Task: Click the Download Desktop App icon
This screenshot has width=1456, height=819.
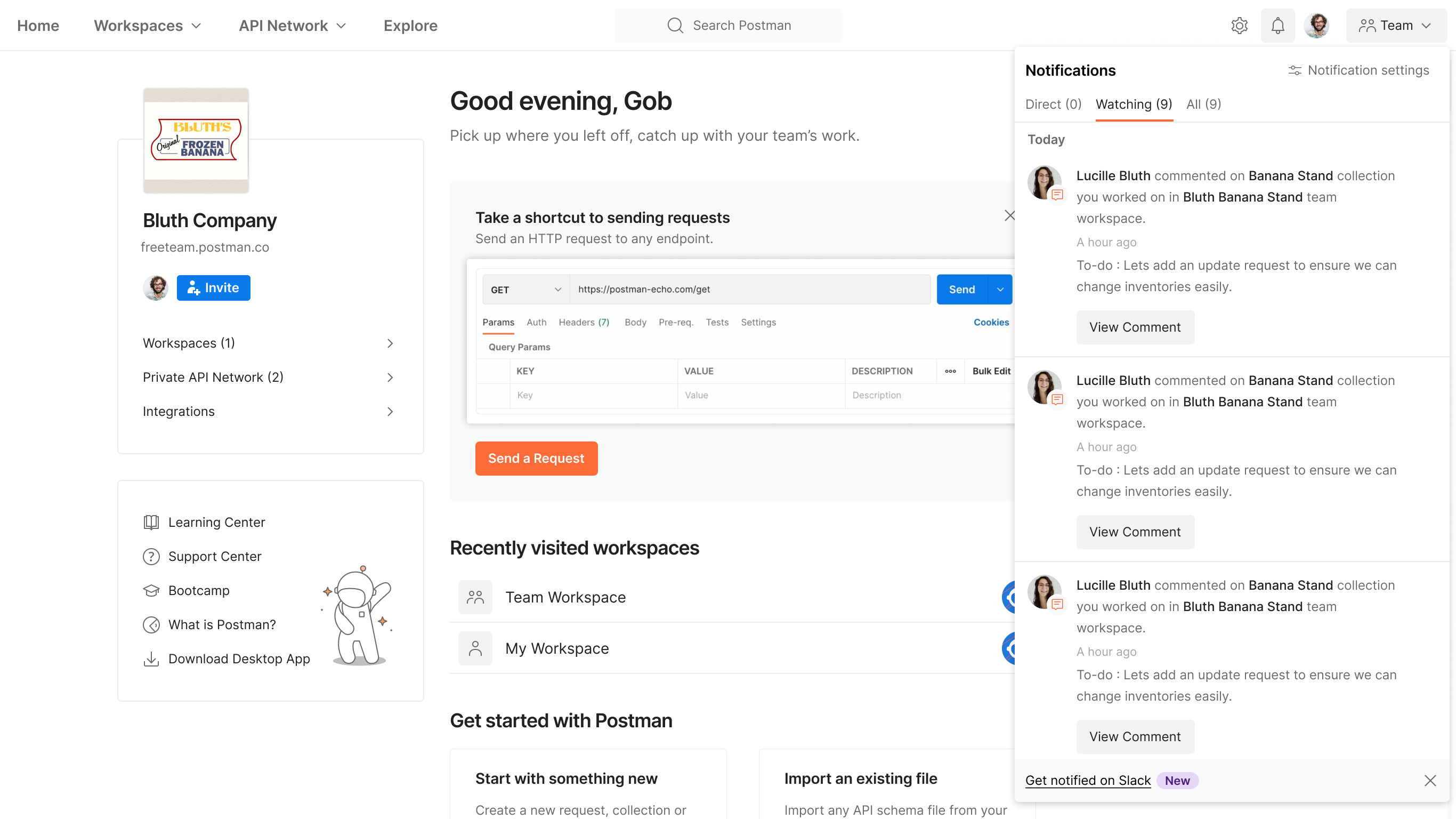Action: tap(151, 659)
